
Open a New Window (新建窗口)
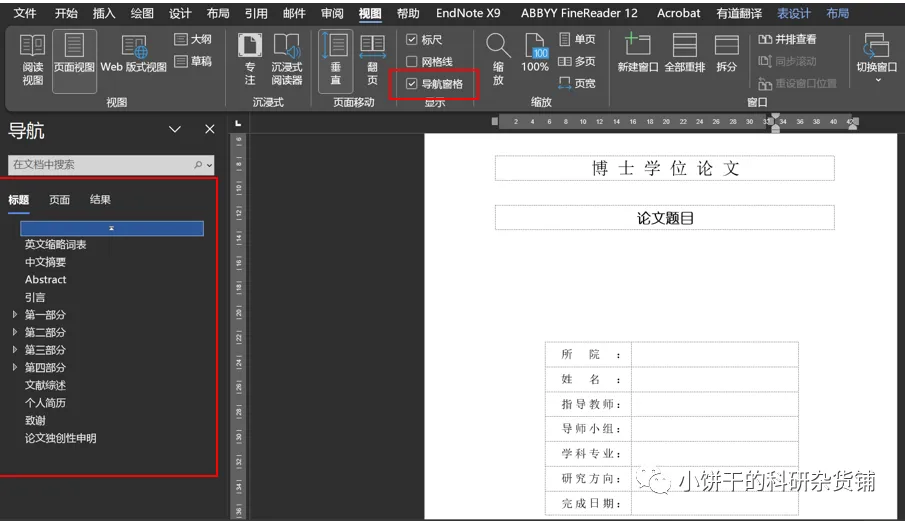click(638, 53)
